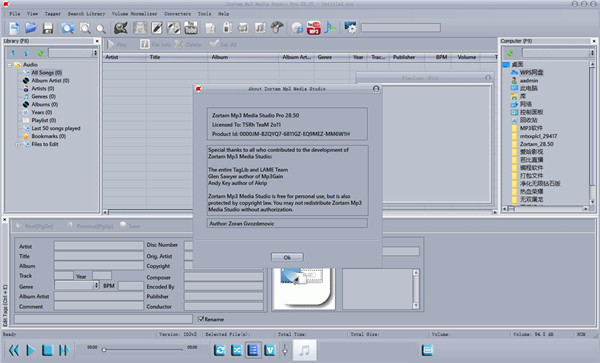This screenshot has width=600, height=363.
Task: Open the Tools menu
Action: coord(204,14)
